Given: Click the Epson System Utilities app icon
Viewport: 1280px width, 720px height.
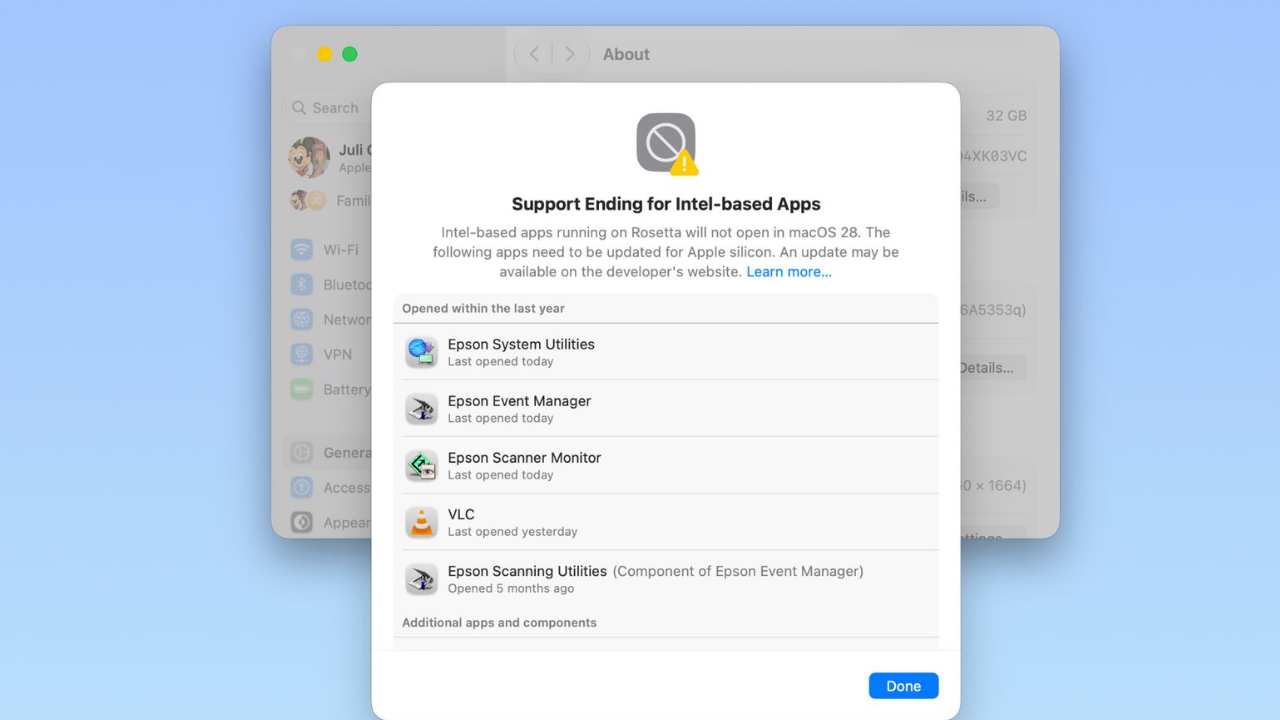Looking at the screenshot, I should coord(421,352).
